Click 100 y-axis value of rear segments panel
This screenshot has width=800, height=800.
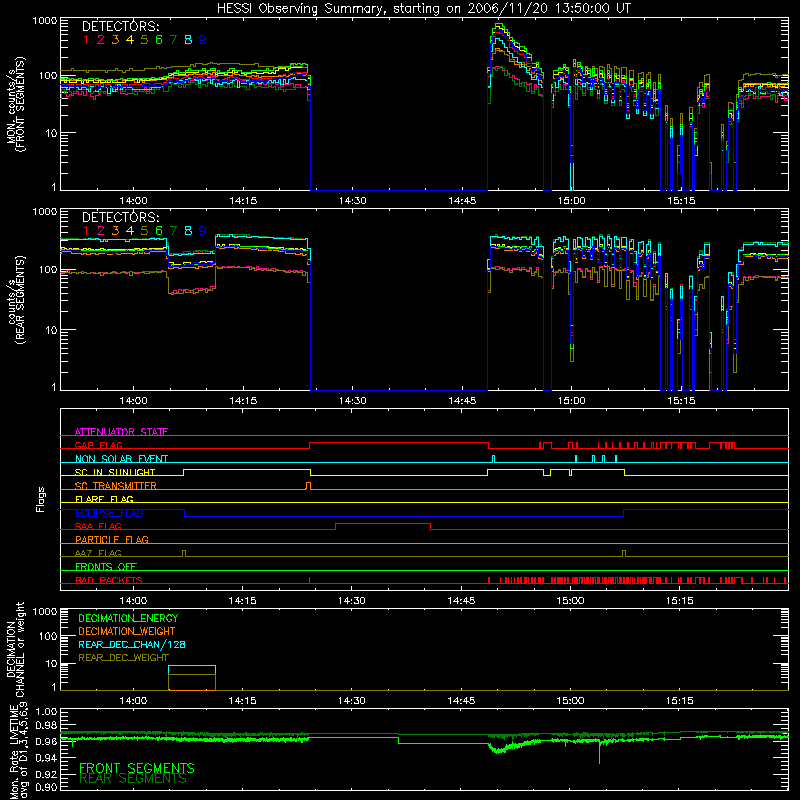(x=48, y=269)
